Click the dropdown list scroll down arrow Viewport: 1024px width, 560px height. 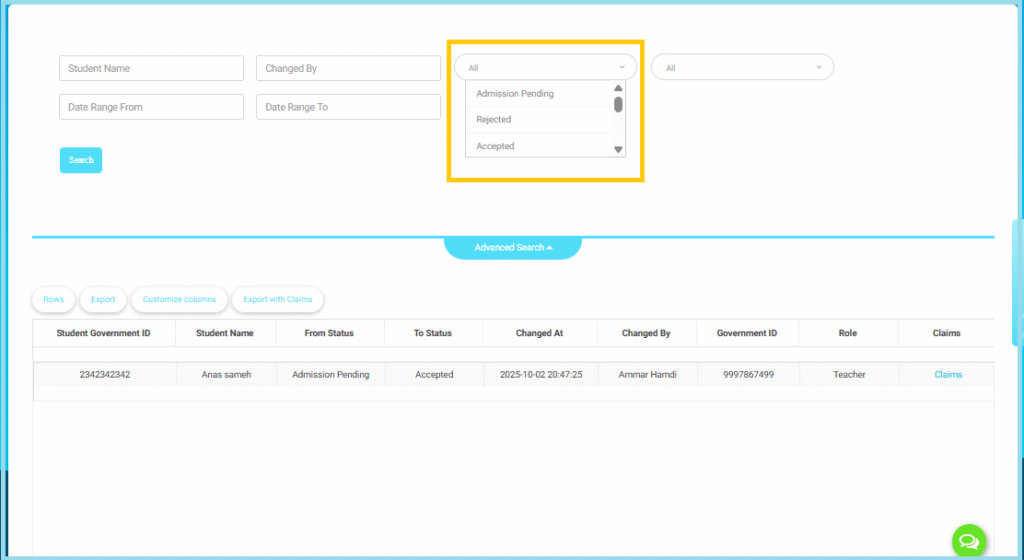click(618, 150)
